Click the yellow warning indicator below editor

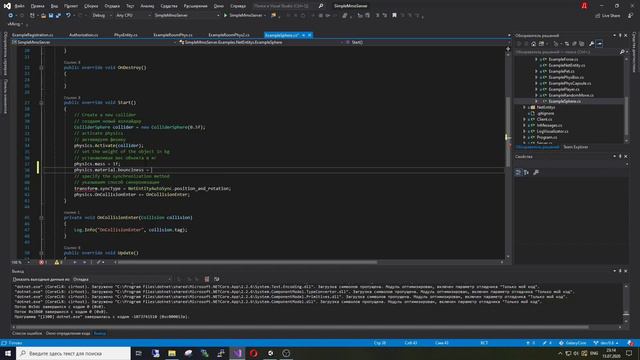(58, 262)
